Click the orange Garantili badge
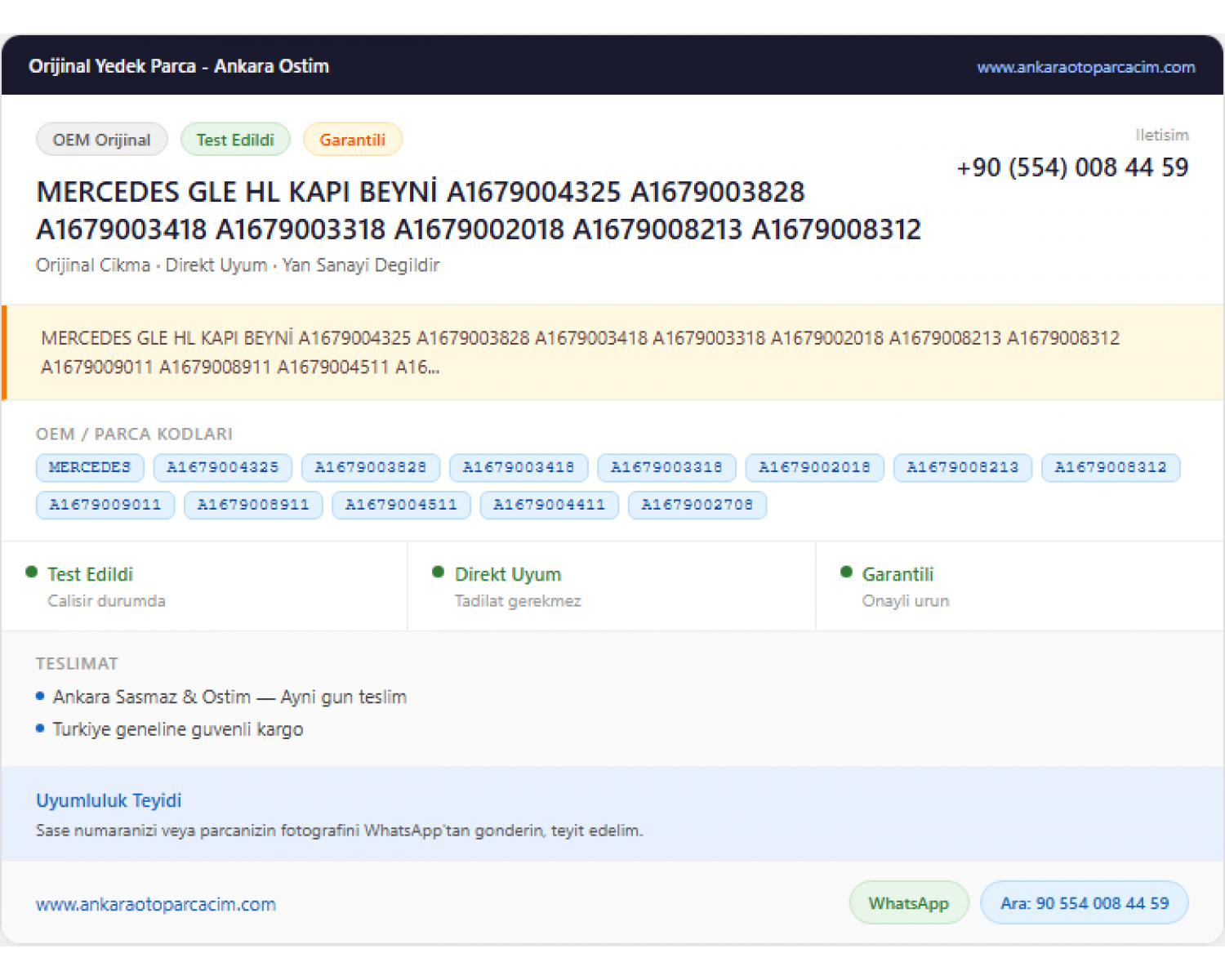This screenshot has width=1225, height=980. (x=352, y=140)
